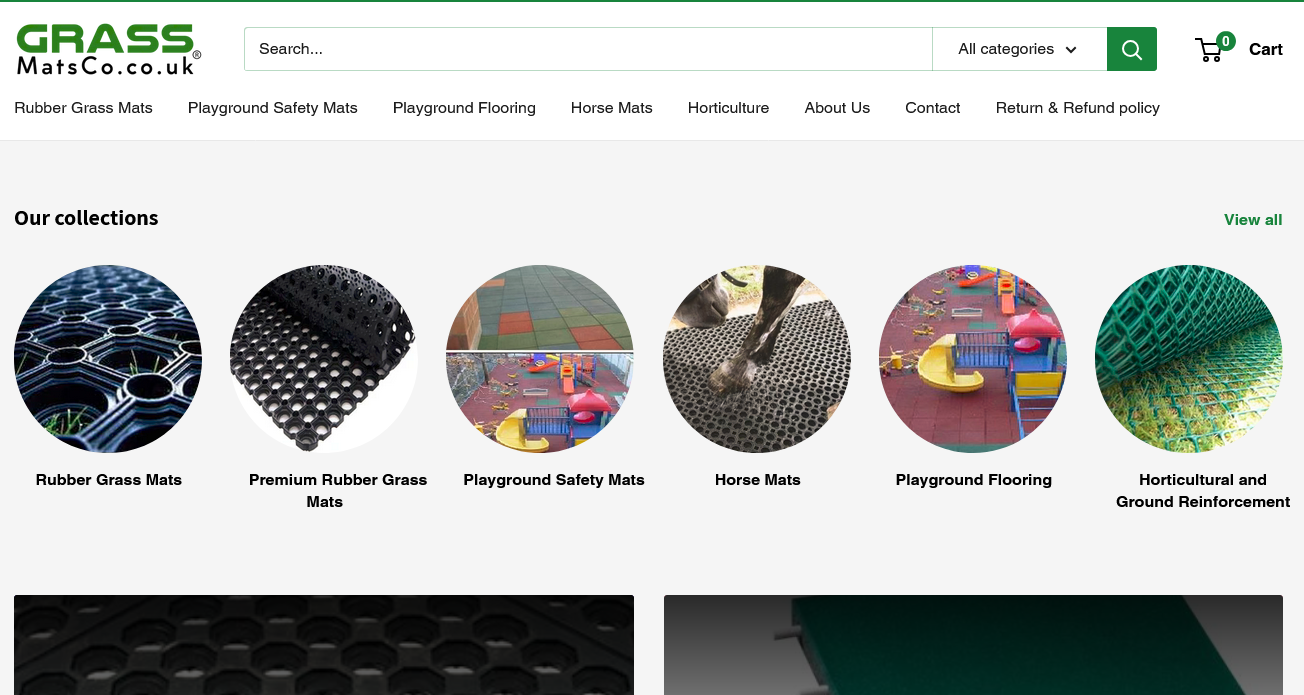This screenshot has height=695, width=1304.
Task: Open Playground Safety Mats collection image
Action: pos(540,359)
